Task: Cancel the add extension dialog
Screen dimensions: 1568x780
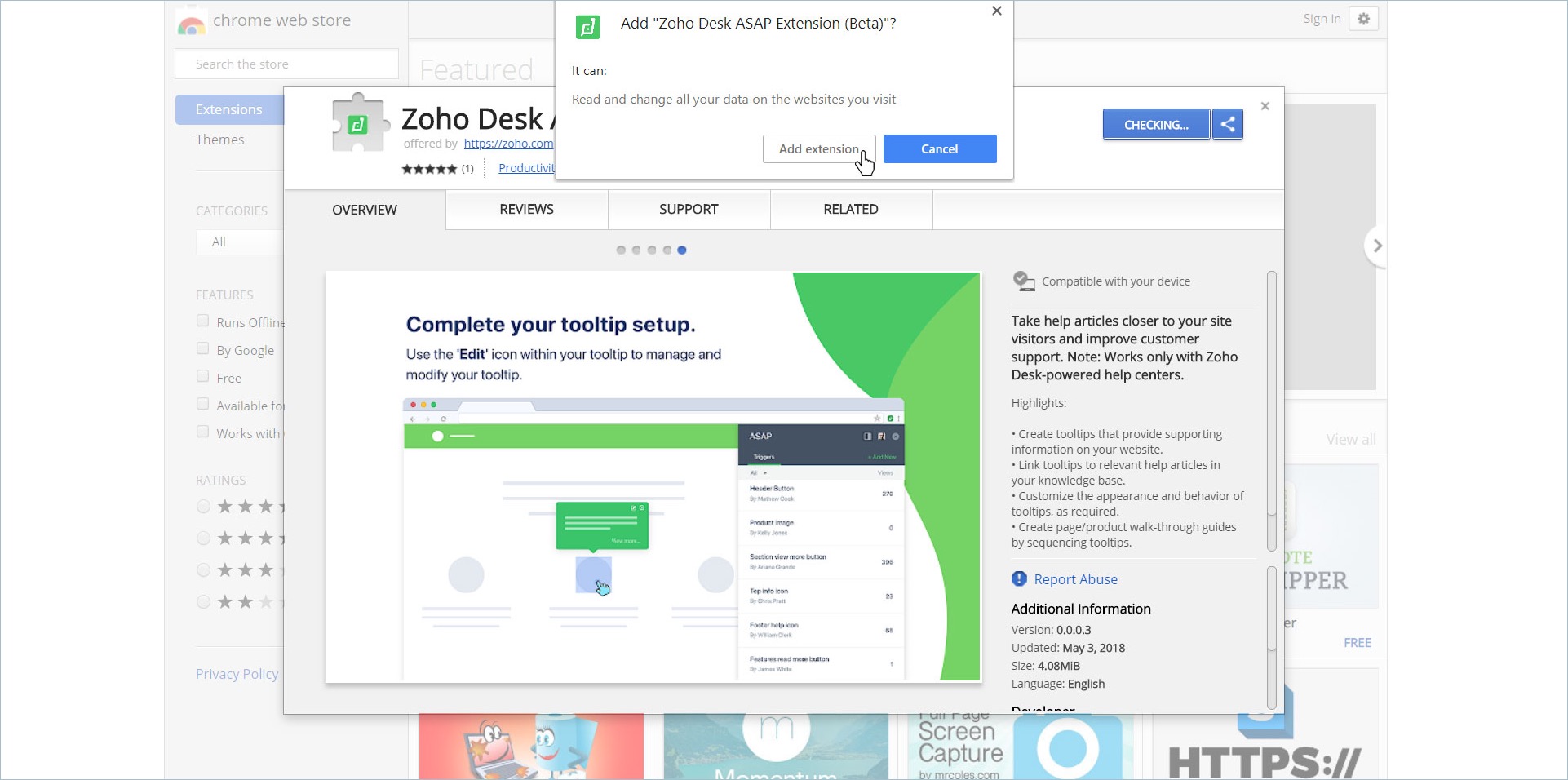Action: click(x=940, y=149)
